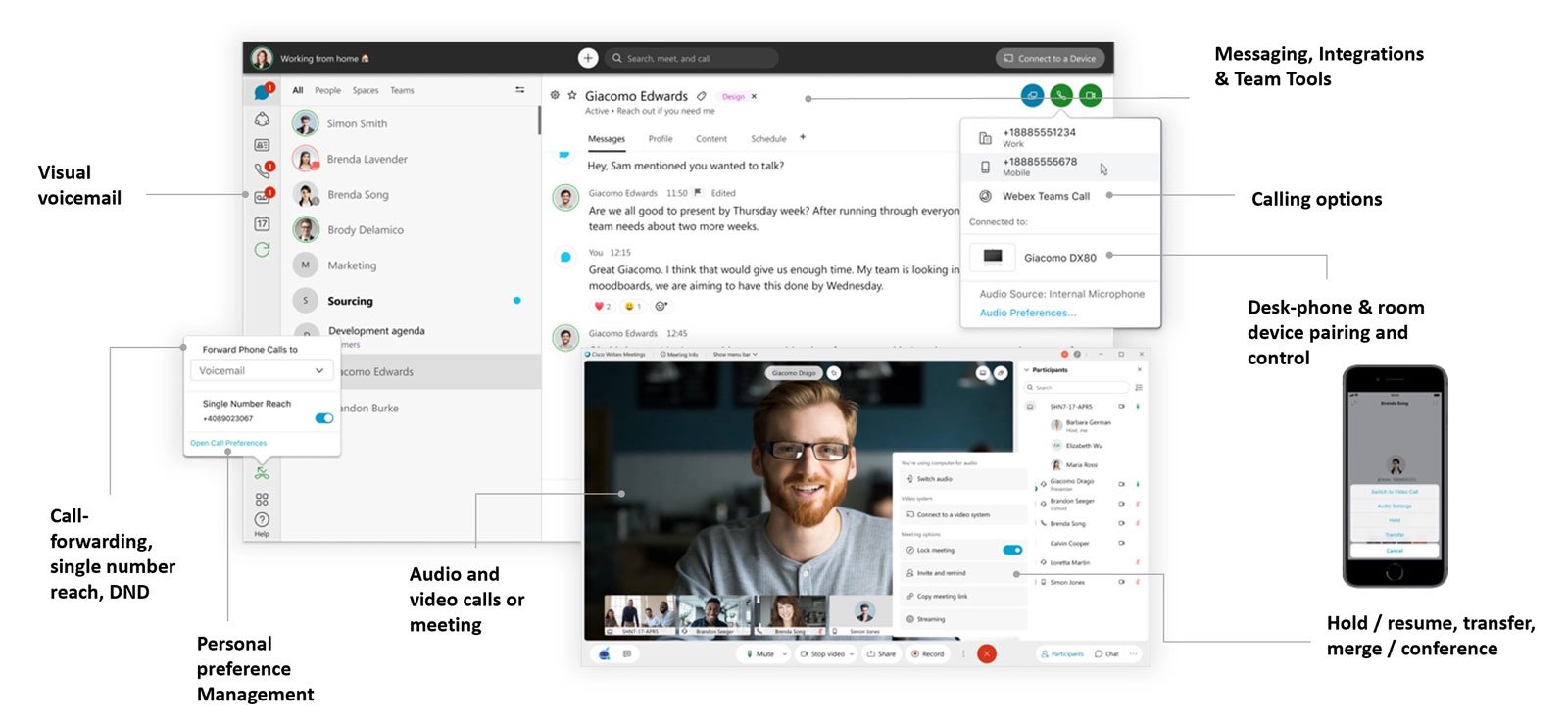Click the Share button in the meeting
Screen dimensions: 1568x724
point(881,653)
